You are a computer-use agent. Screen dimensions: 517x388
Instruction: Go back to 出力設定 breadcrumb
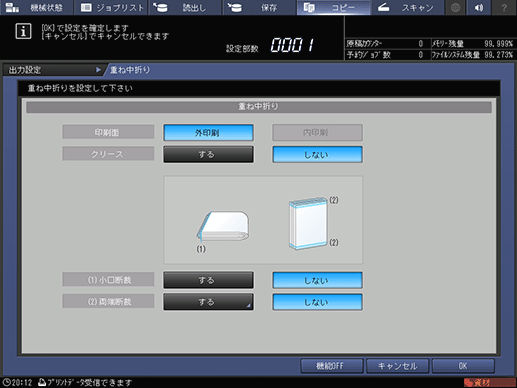point(53,70)
